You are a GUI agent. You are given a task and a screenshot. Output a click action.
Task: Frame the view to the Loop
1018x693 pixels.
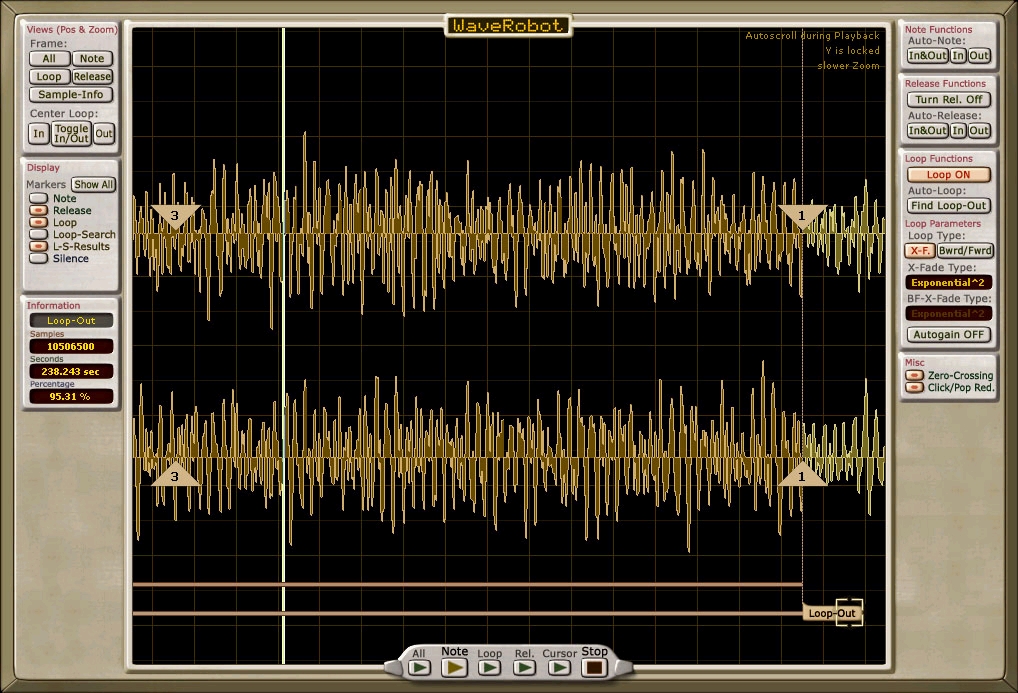49,77
